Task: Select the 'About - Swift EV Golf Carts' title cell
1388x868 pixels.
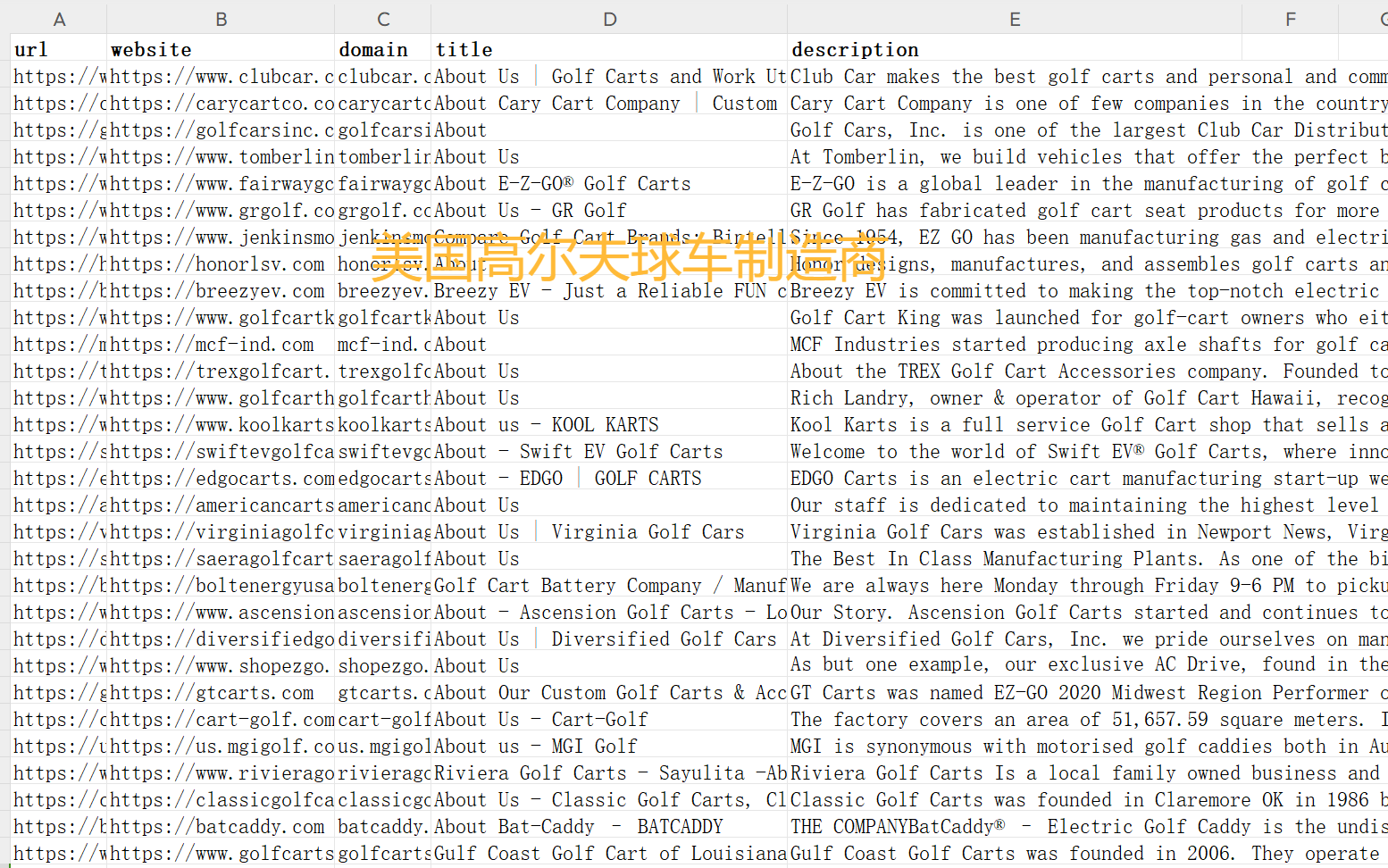Action: pos(609,451)
